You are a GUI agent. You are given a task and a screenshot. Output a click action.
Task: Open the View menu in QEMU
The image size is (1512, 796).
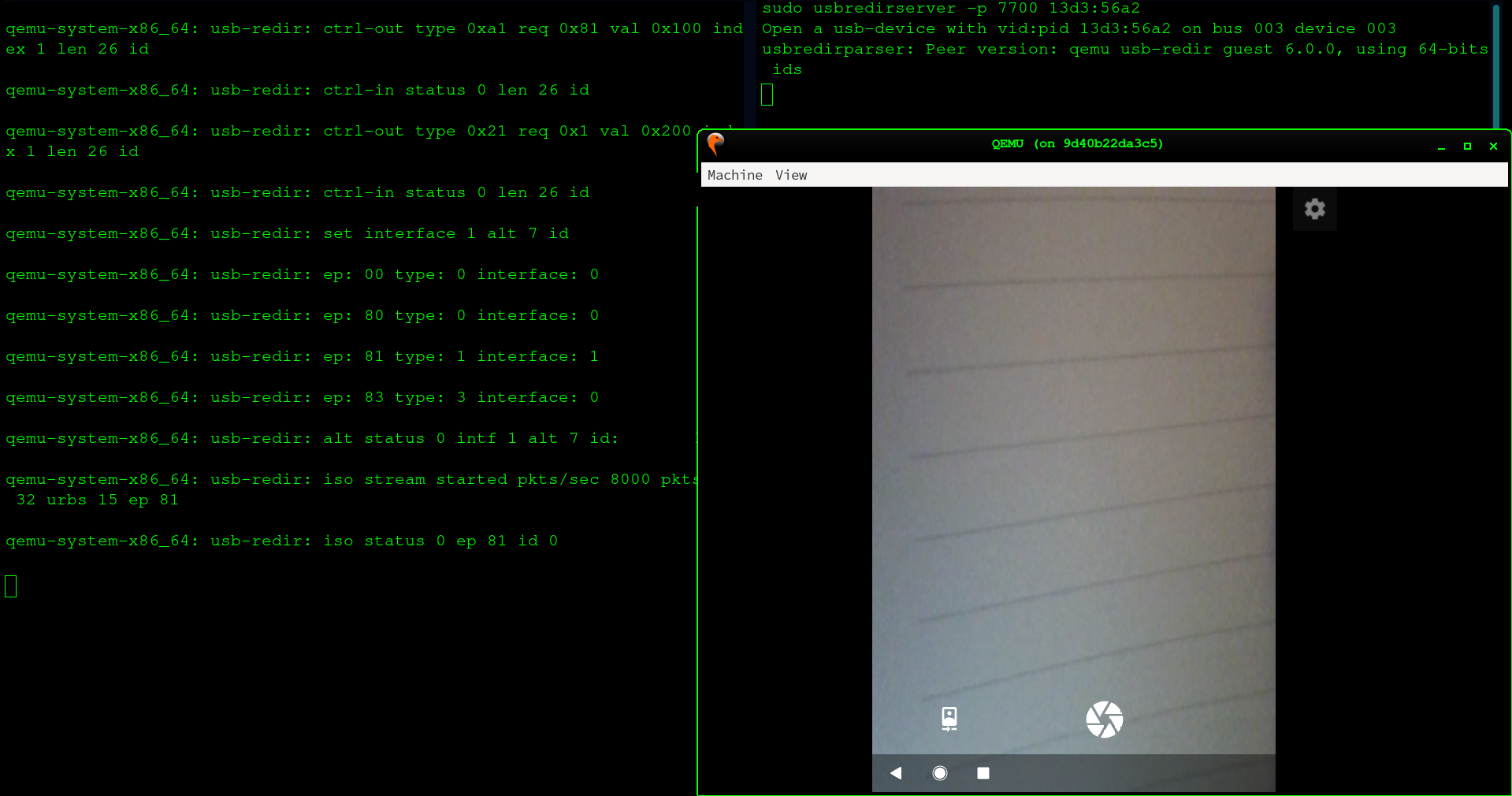click(x=791, y=175)
